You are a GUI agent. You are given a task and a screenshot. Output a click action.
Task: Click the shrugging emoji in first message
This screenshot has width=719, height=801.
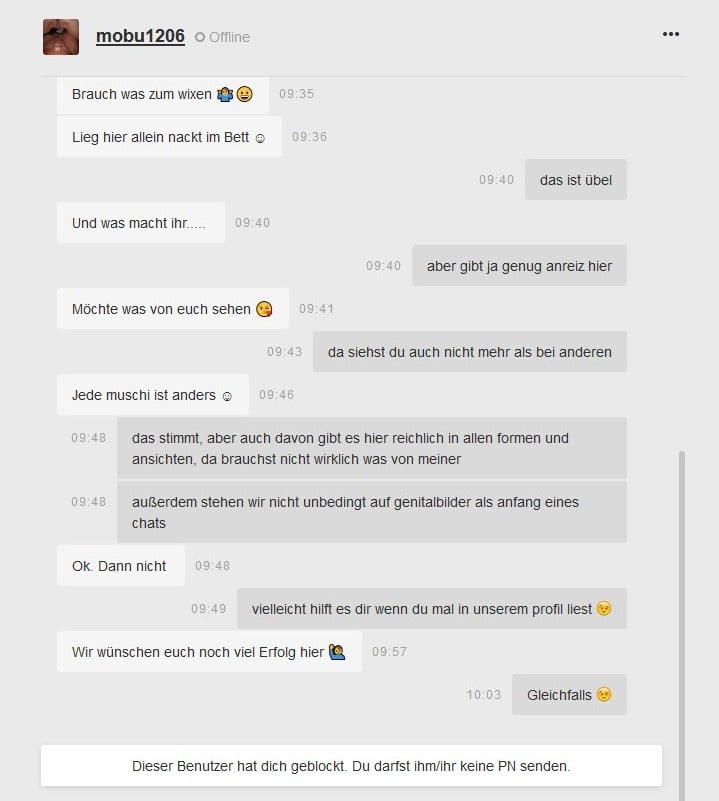tap(225, 94)
